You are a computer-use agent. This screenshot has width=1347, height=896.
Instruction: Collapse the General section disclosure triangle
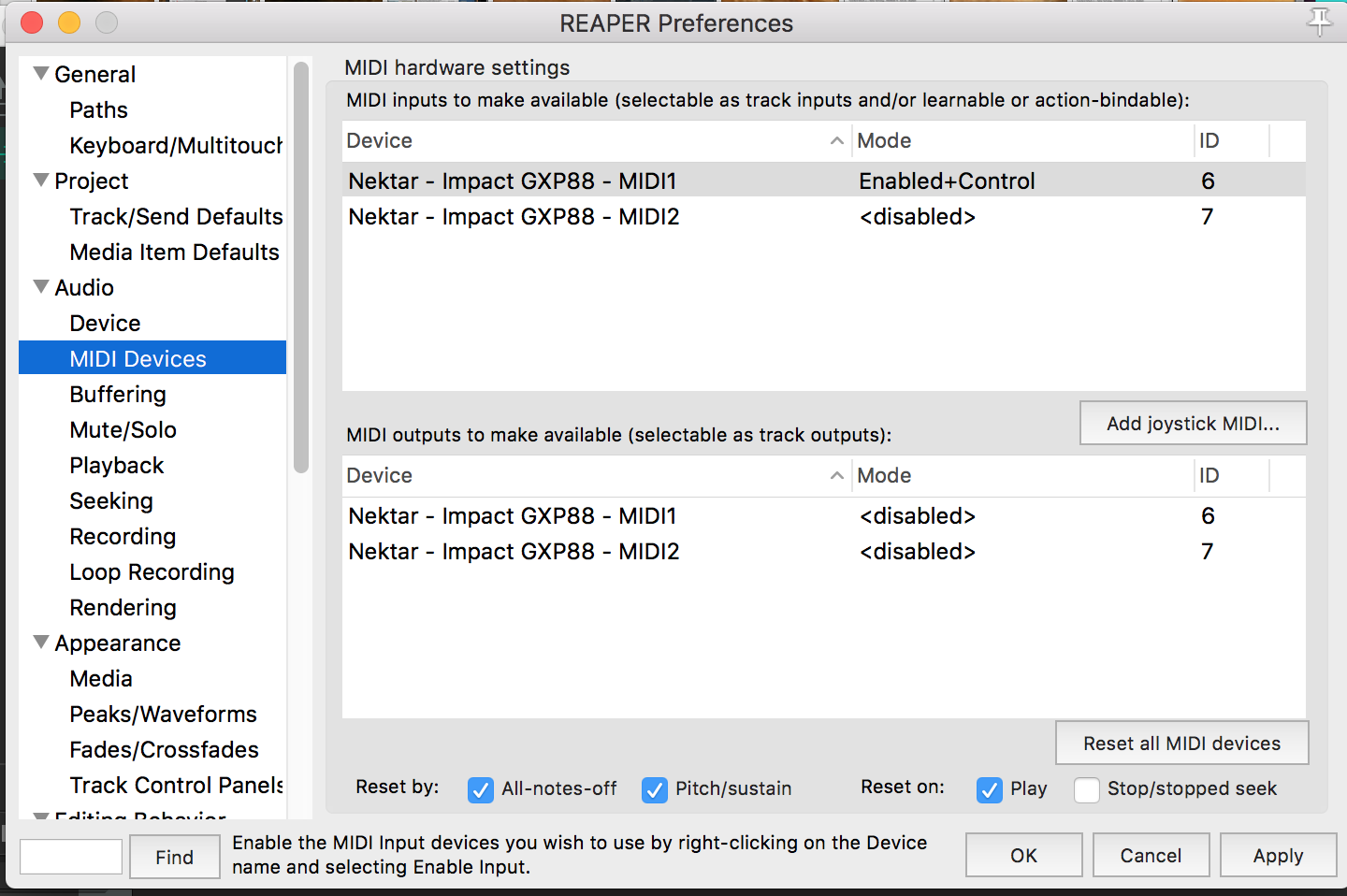(x=40, y=72)
